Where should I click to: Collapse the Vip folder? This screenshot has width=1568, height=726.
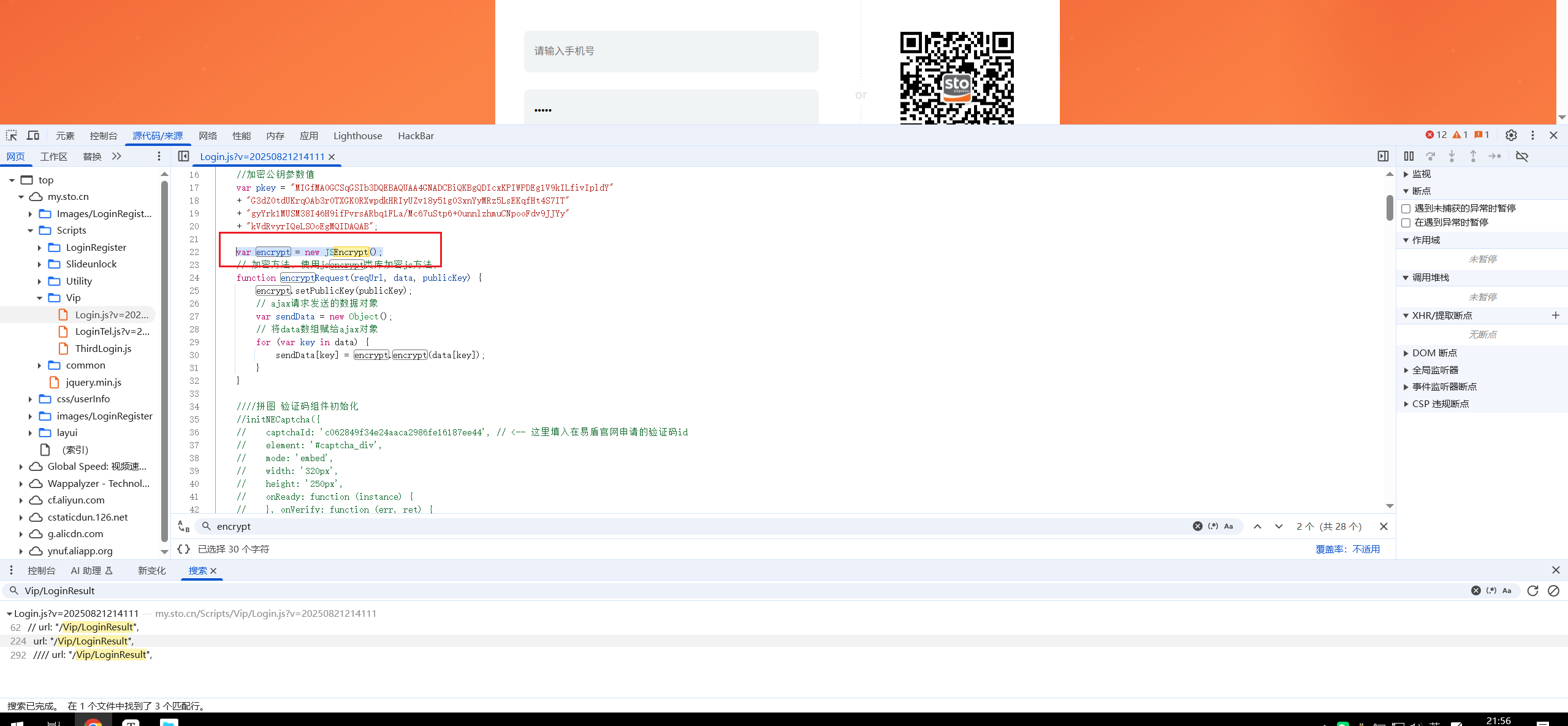tap(39, 298)
